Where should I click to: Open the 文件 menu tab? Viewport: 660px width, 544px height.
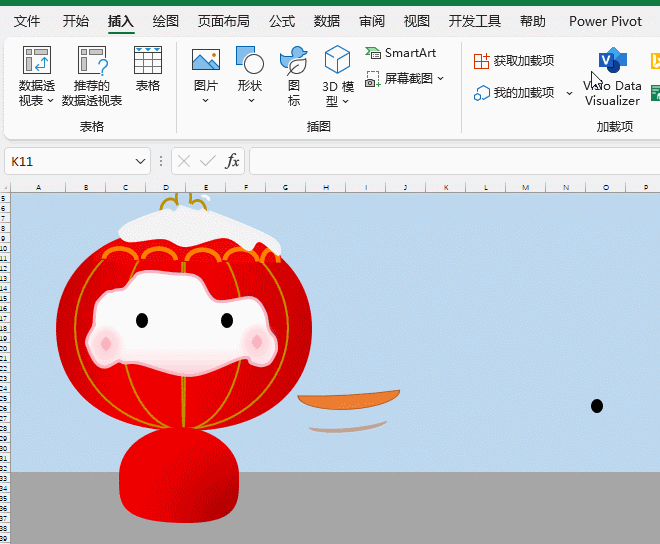27,21
